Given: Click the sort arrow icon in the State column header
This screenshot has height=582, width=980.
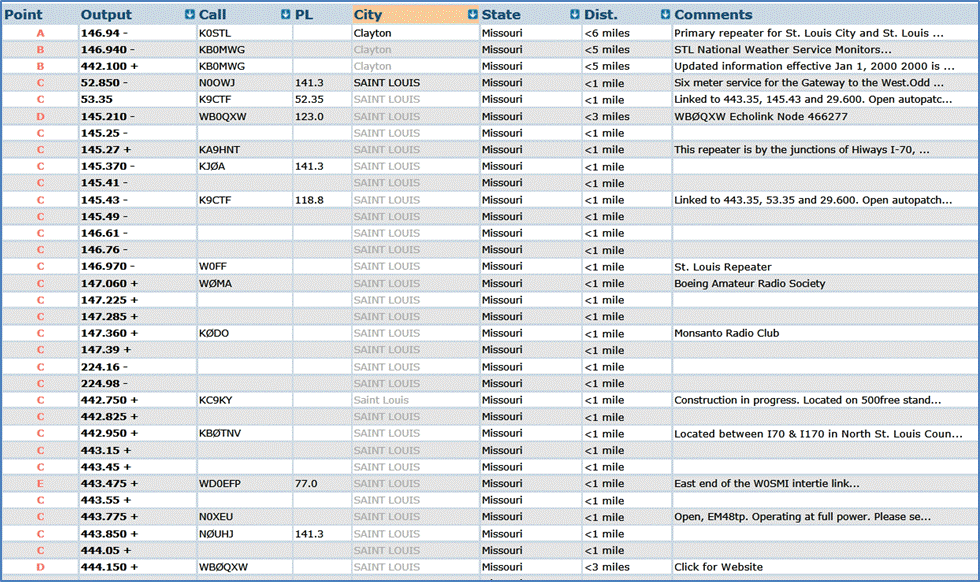Looking at the screenshot, I should pyautogui.click(x=575, y=14).
